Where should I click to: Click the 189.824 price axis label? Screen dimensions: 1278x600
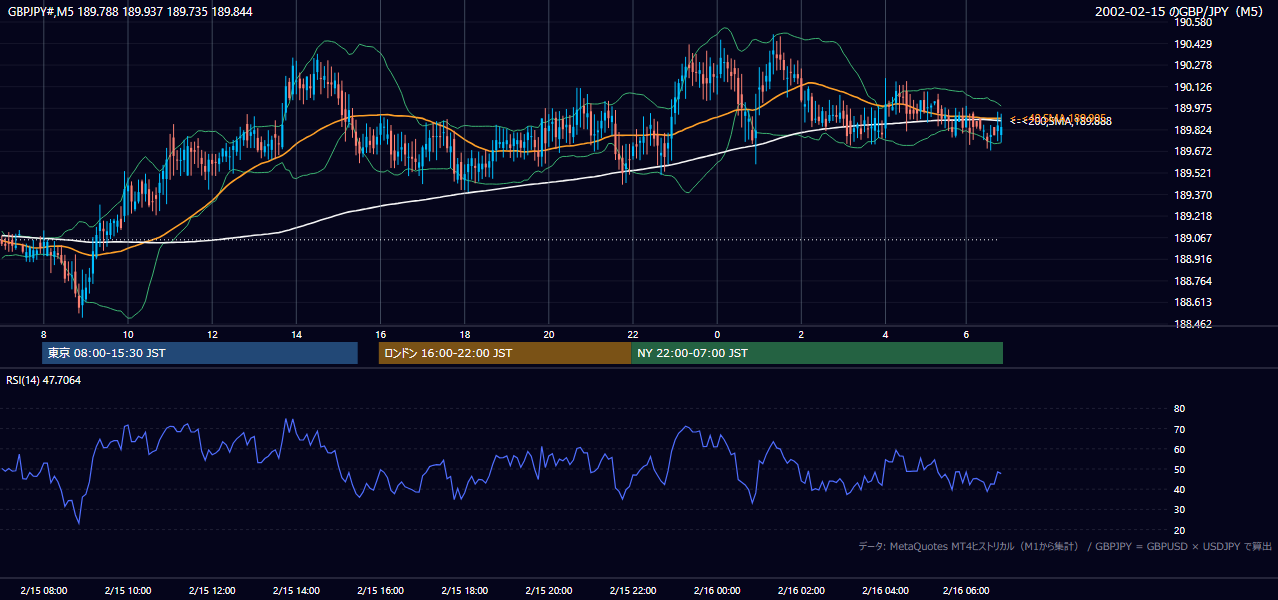tap(1193, 130)
